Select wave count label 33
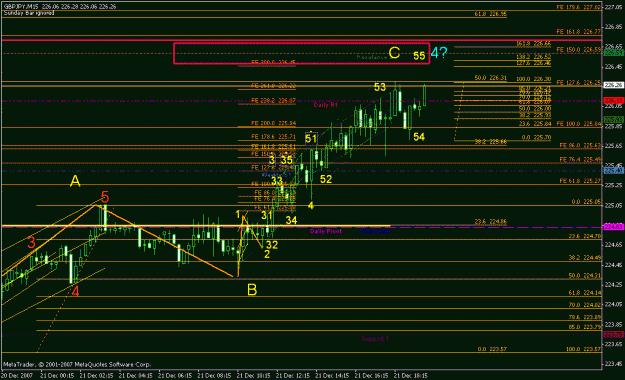 [277, 181]
